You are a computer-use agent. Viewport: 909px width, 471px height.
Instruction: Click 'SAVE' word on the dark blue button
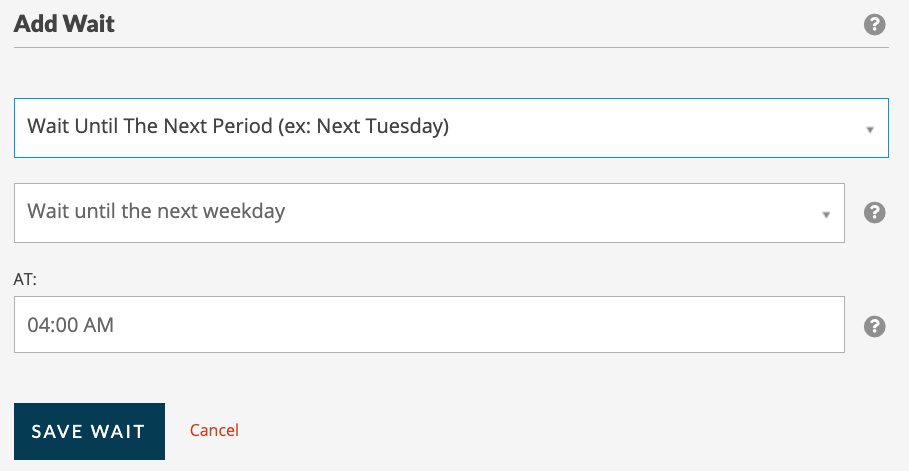57,431
